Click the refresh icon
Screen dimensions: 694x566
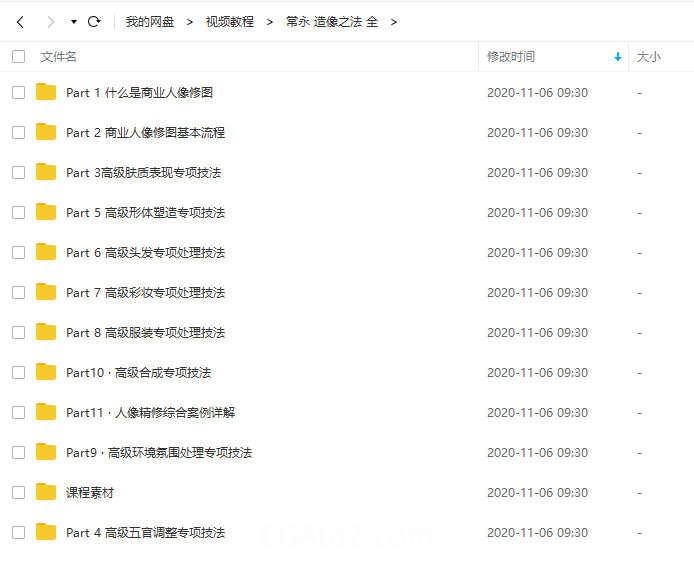point(94,21)
